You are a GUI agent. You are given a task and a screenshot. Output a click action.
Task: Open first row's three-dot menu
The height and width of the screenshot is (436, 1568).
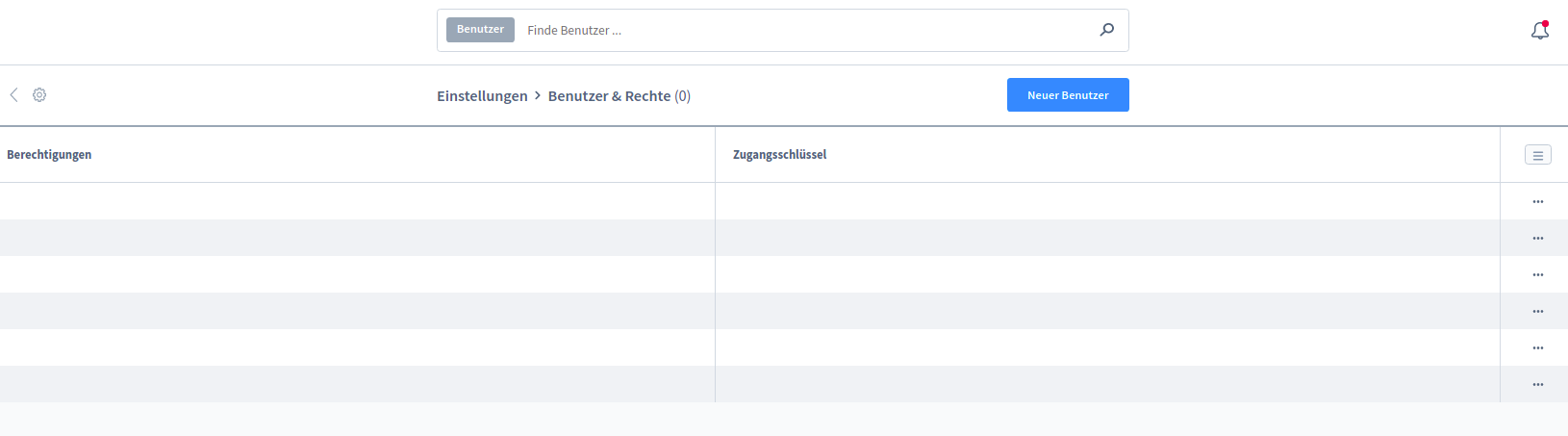point(1537,202)
